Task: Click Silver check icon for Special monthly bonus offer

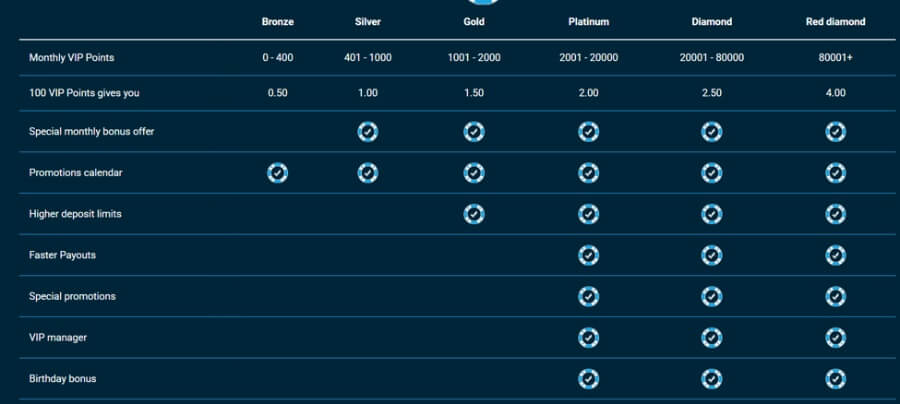Action: coord(368,132)
